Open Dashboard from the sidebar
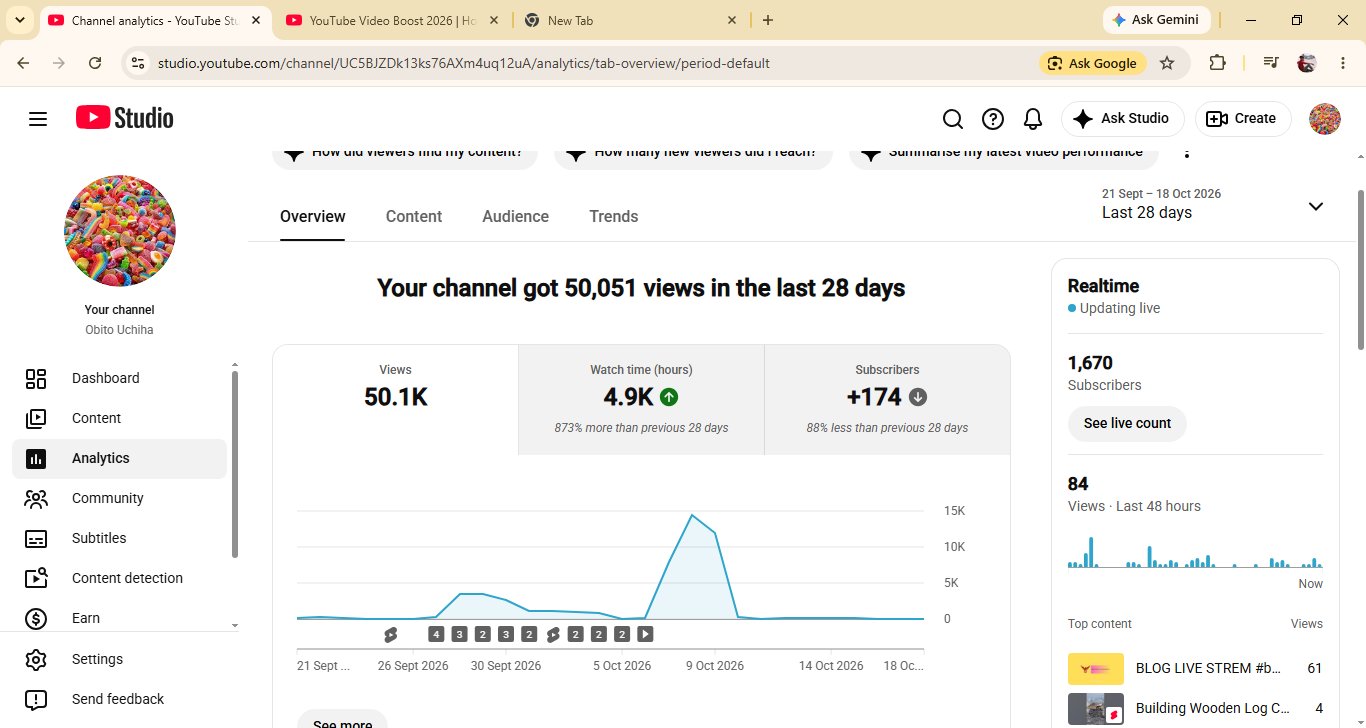1366x728 pixels. (120, 378)
